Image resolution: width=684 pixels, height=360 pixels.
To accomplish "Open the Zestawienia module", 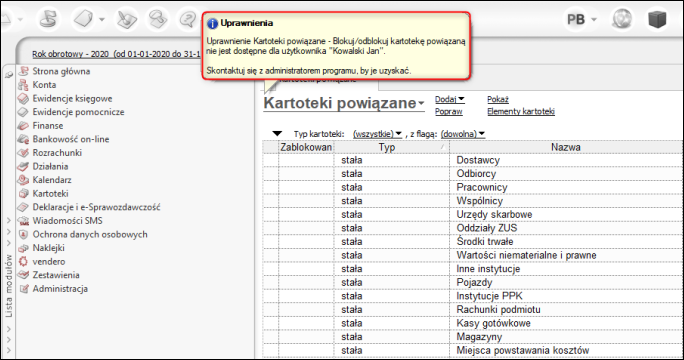I will click(56, 275).
